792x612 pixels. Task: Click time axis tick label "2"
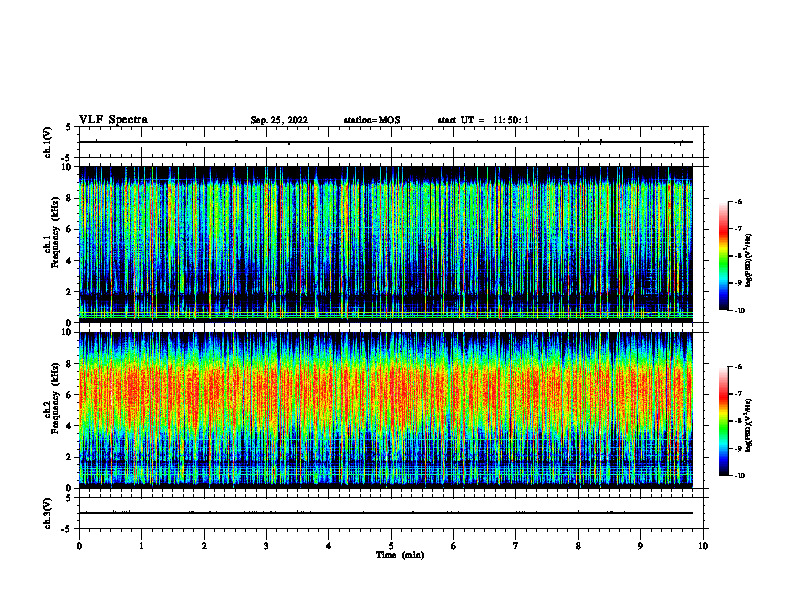(204, 546)
